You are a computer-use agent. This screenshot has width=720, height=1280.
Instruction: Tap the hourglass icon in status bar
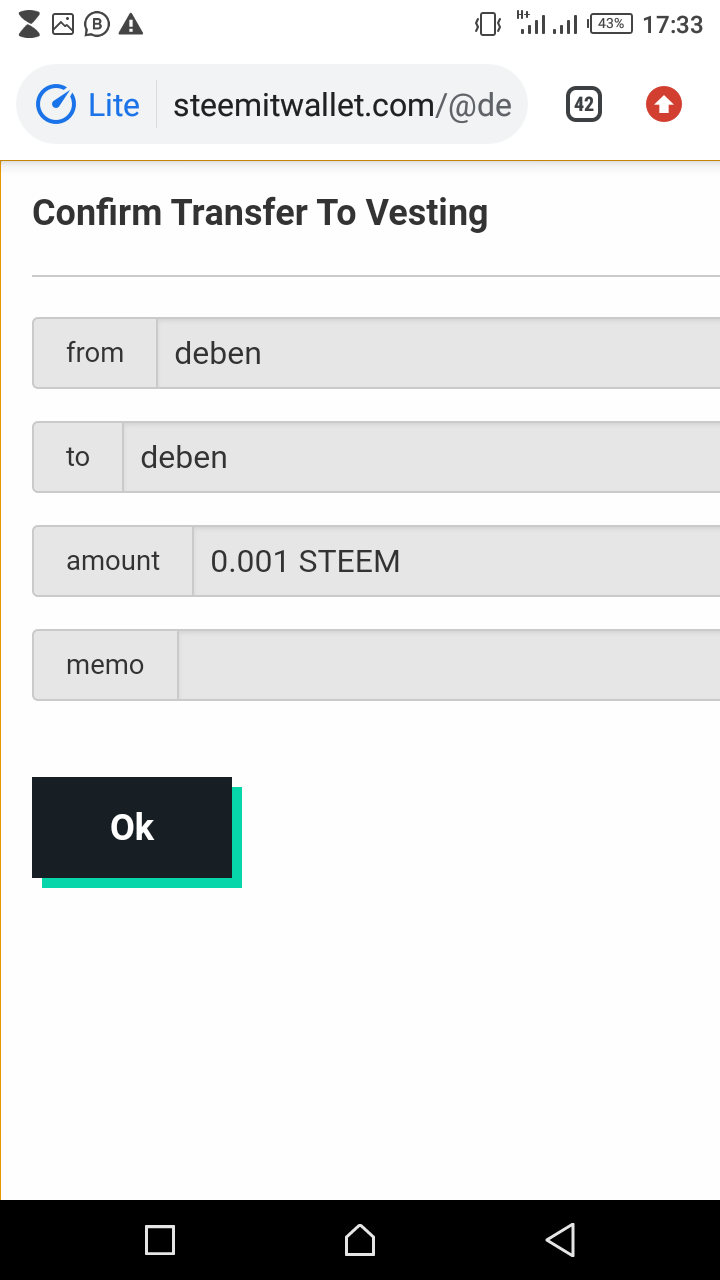[x=30, y=24]
